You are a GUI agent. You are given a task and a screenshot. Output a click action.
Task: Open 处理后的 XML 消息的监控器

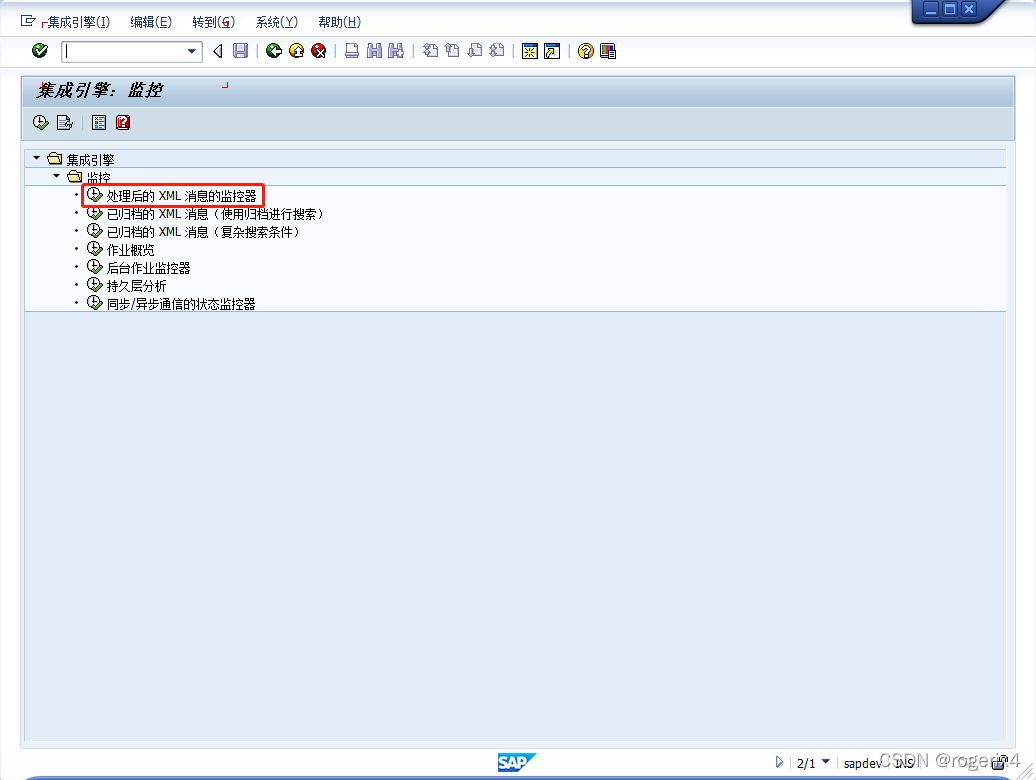click(x=181, y=196)
